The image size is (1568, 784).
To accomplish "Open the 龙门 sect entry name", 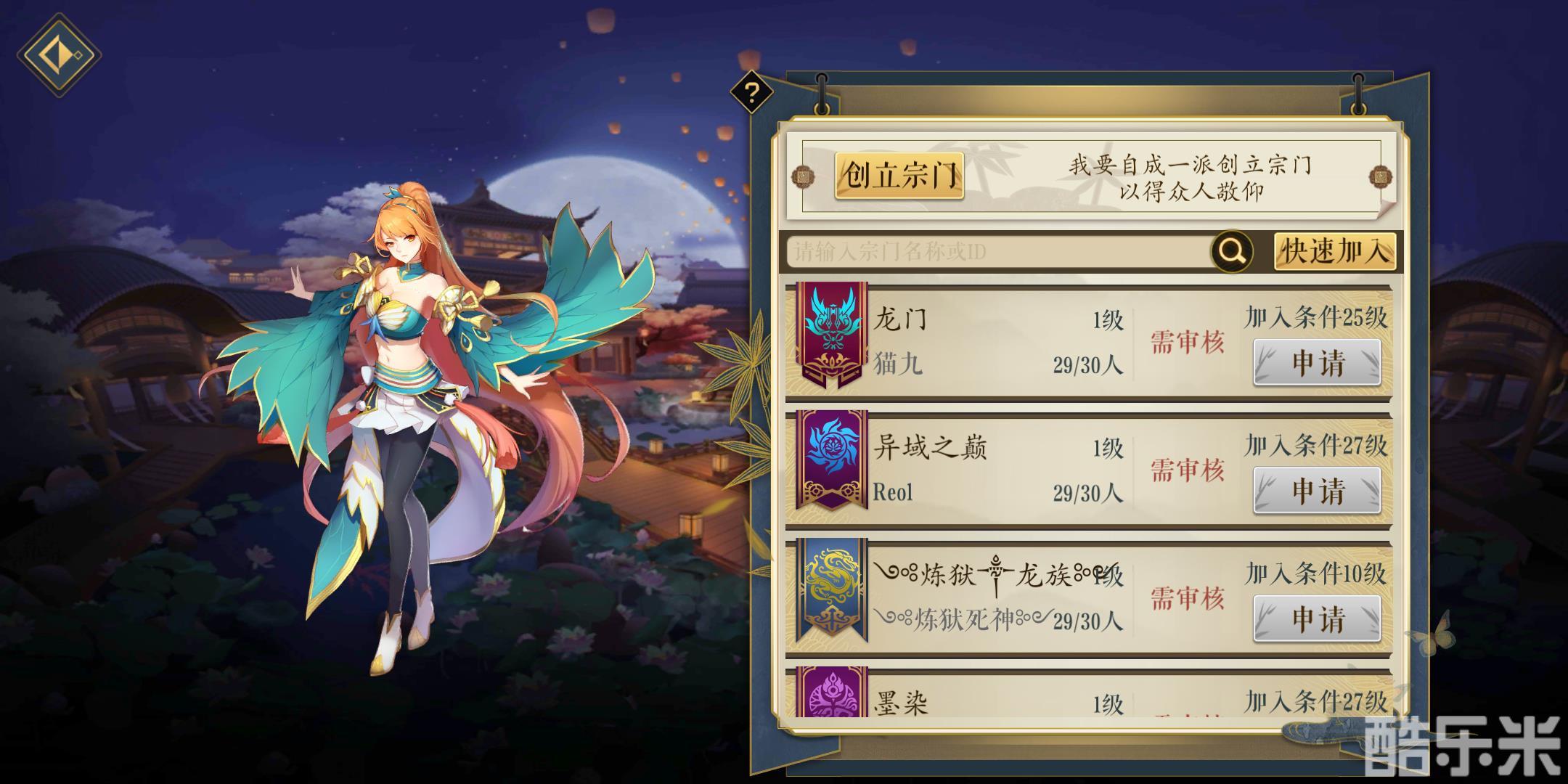I will click(900, 319).
